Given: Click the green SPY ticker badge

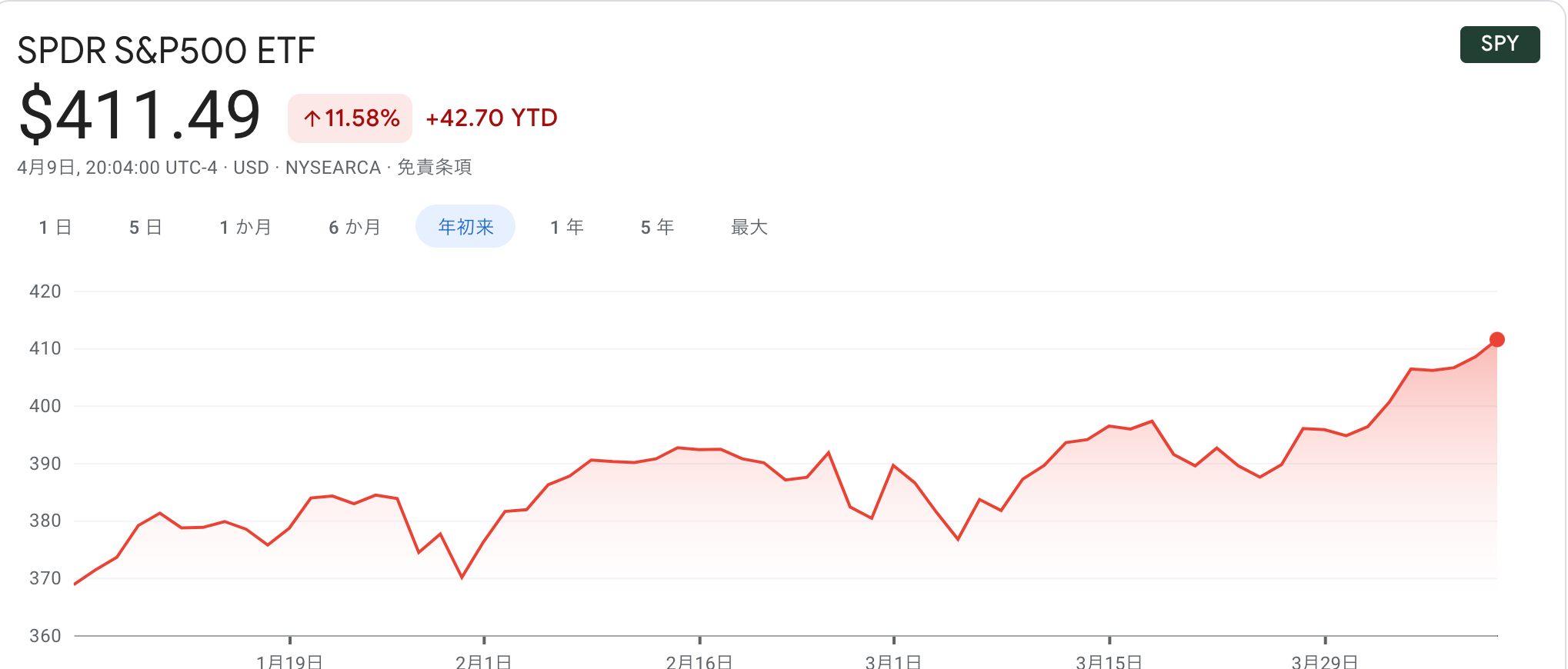Looking at the screenshot, I should (1500, 44).
